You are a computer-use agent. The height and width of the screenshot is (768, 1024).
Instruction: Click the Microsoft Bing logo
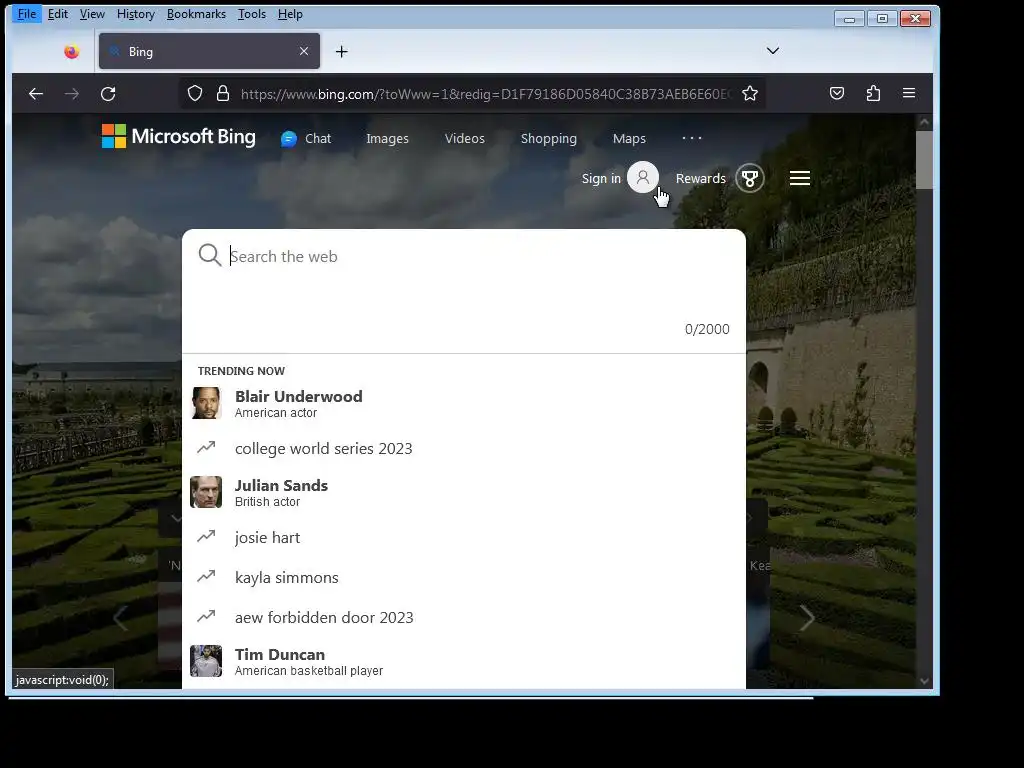(x=178, y=136)
